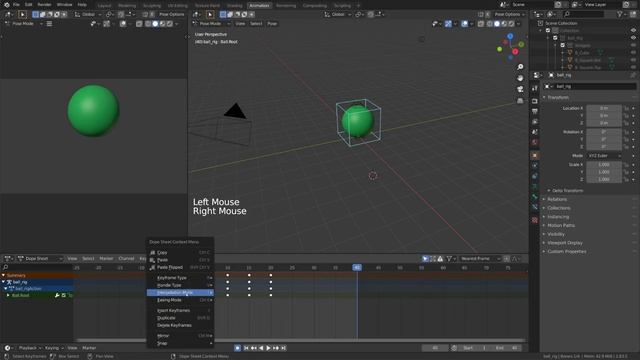Choose Paste Flipped in the context menu
The height and width of the screenshot is (360, 640).
point(180,267)
